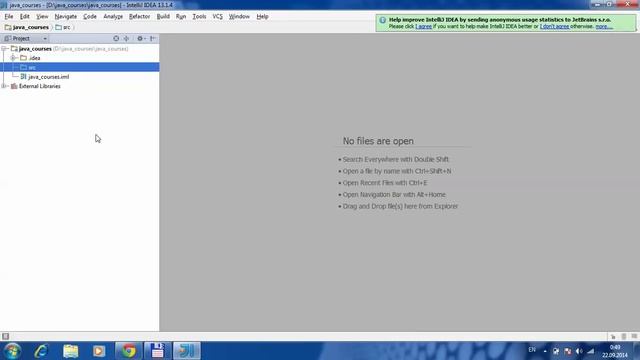The height and width of the screenshot is (360, 640).
Task: Click src in navigation breadcrumb
Action: tap(63, 27)
